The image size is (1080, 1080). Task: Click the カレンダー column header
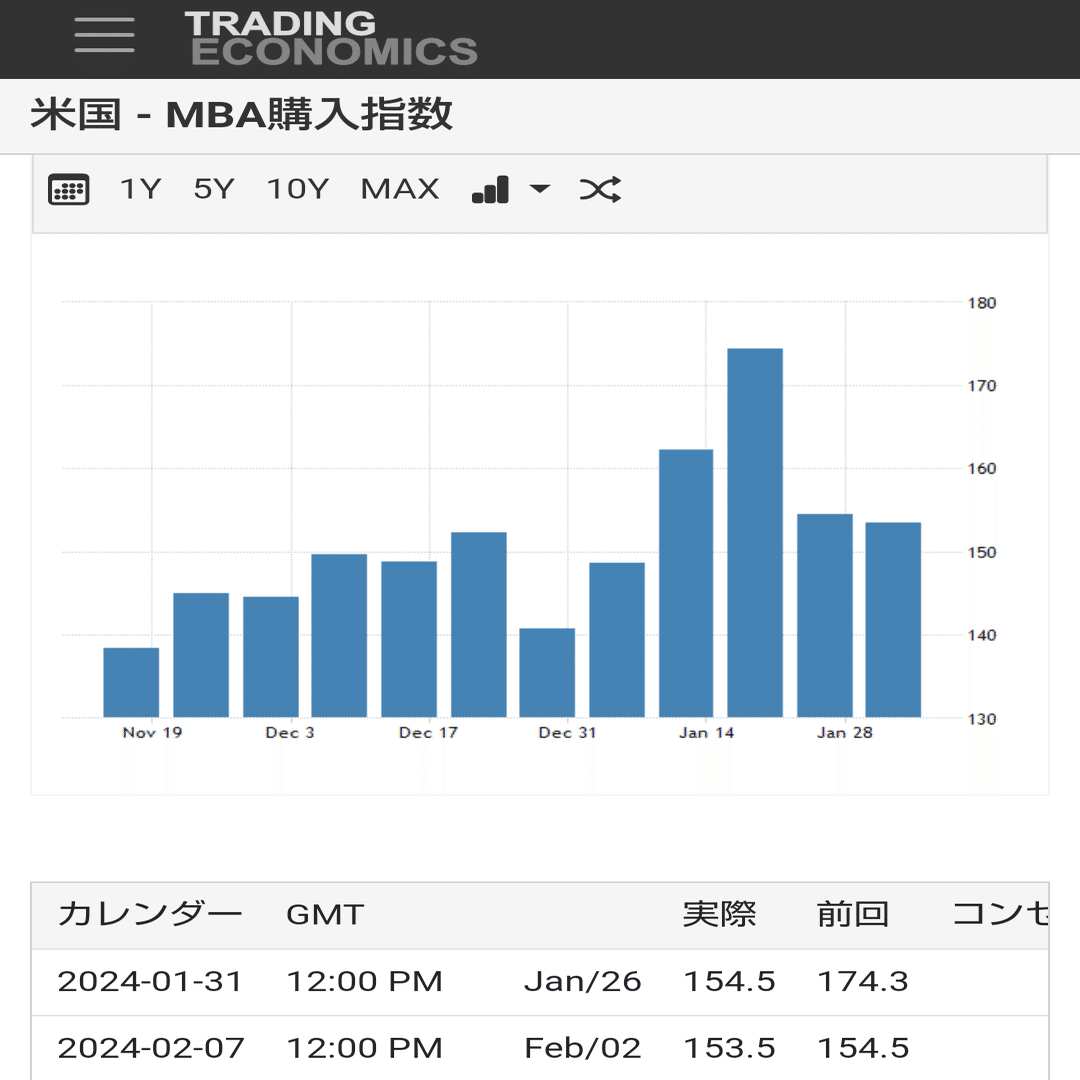pos(149,914)
